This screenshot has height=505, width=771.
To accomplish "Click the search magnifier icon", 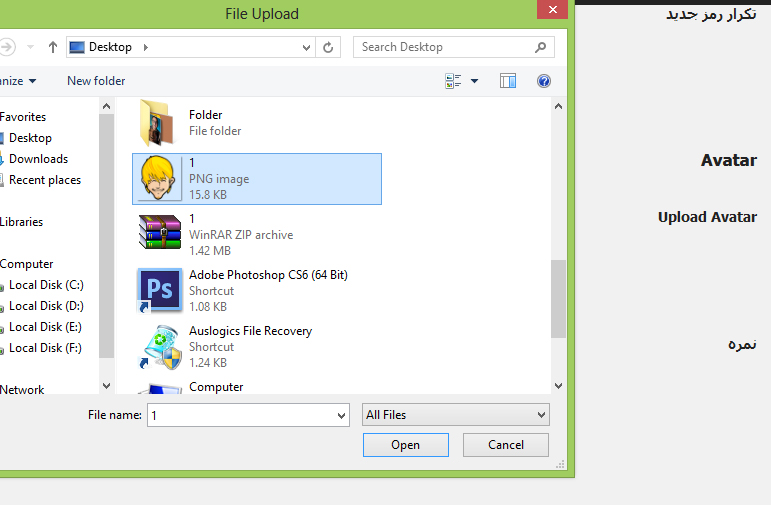I will point(540,47).
